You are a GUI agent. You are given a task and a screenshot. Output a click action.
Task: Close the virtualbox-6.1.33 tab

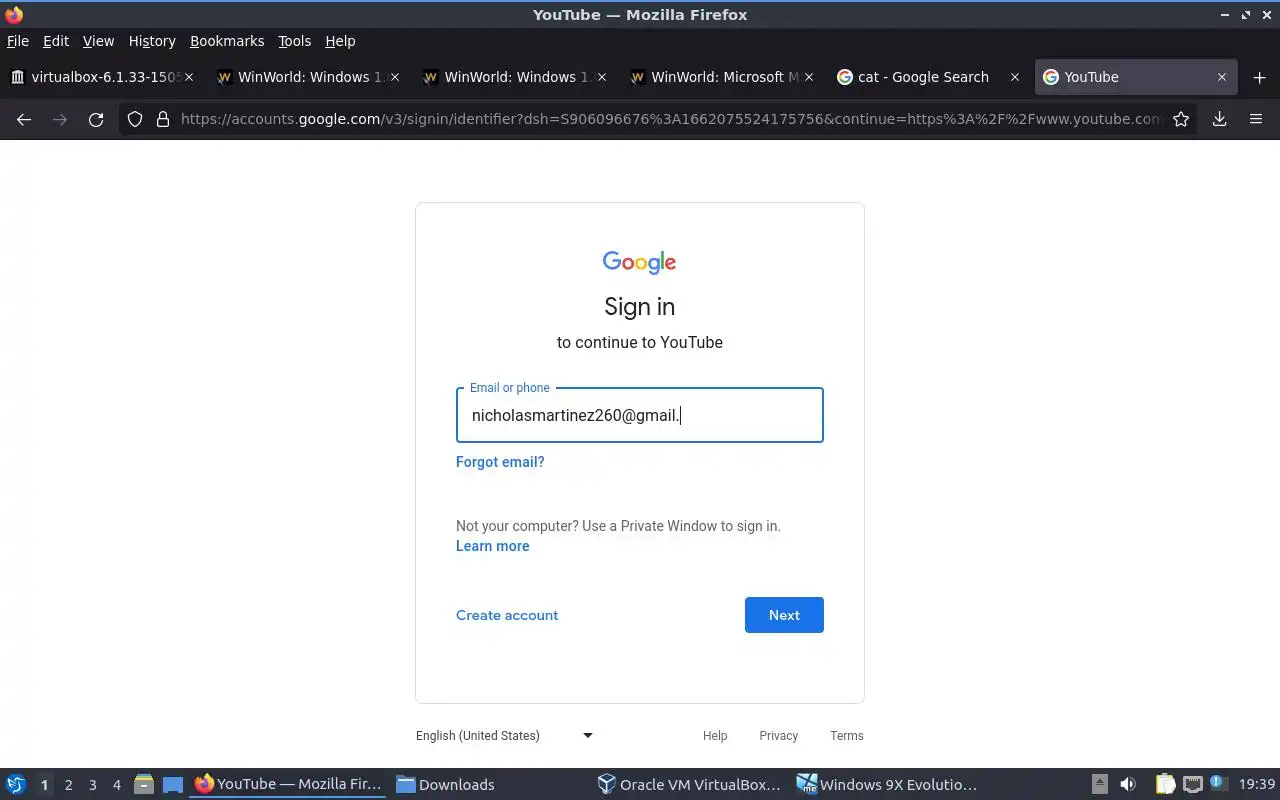pyautogui.click(x=189, y=77)
